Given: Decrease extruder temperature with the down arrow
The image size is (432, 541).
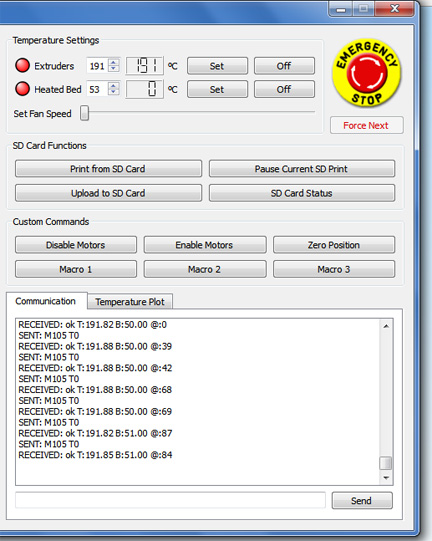Looking at the screenshot, I should 114,69.
